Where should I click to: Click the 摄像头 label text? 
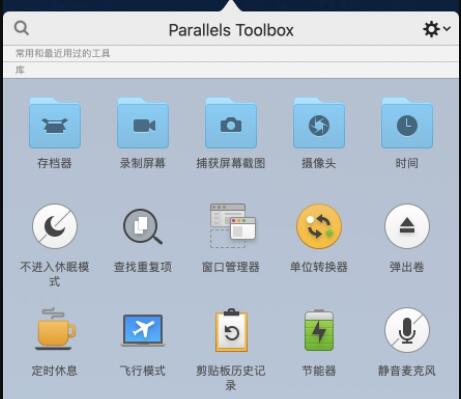coord(319,163)
